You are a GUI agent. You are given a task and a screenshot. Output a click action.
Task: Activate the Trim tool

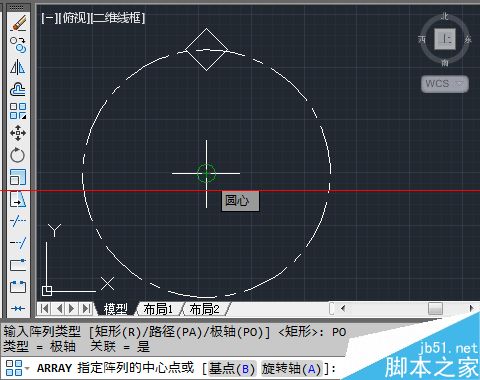pos(18,221)
